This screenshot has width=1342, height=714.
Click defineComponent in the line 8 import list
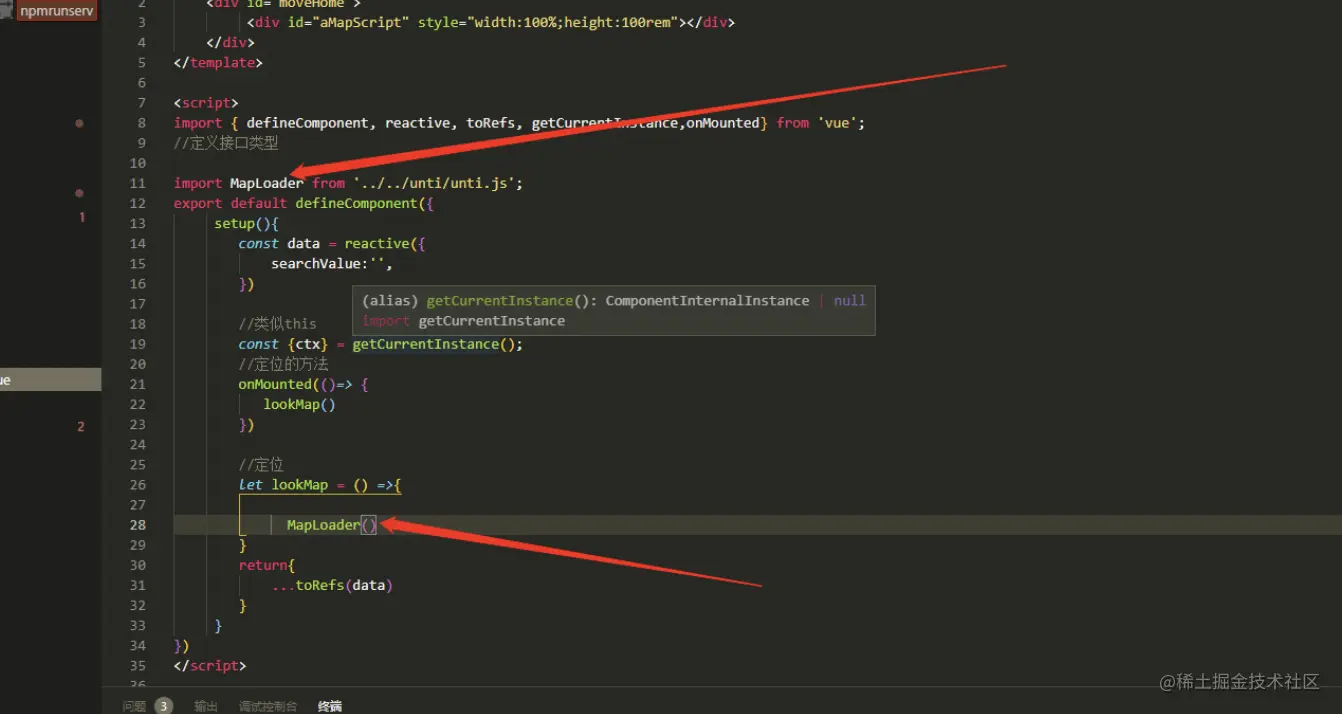click(x=307, y=123)
